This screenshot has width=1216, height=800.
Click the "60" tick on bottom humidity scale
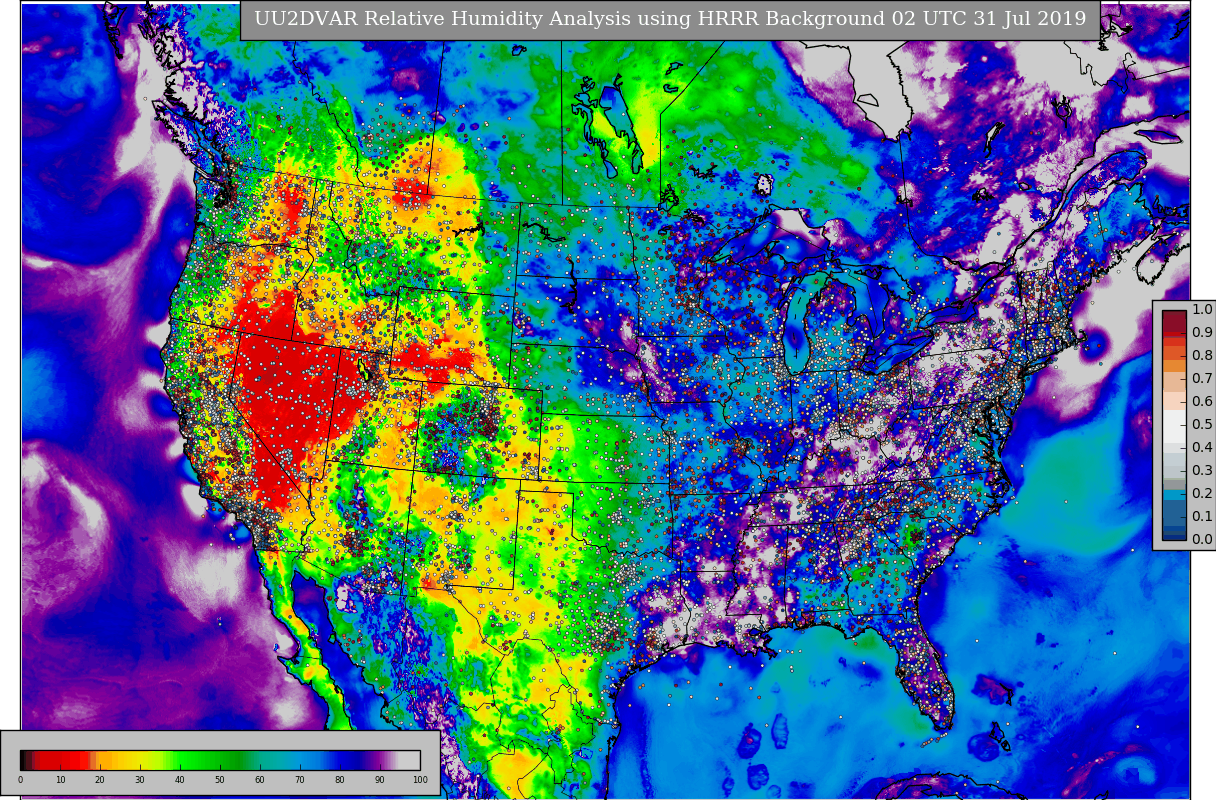260,780
